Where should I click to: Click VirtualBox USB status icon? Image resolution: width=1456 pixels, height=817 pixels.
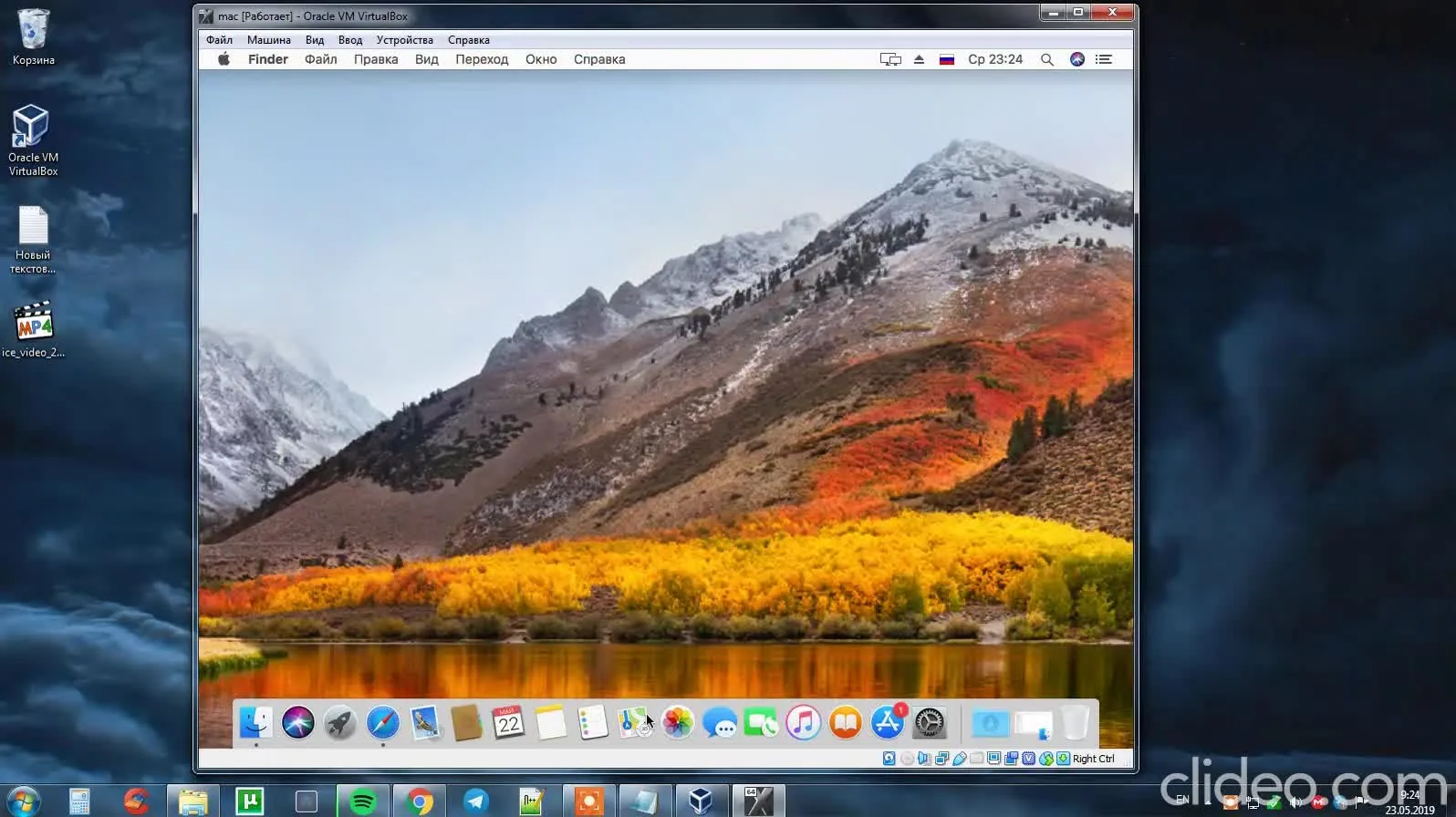click(x=960, y=759)
